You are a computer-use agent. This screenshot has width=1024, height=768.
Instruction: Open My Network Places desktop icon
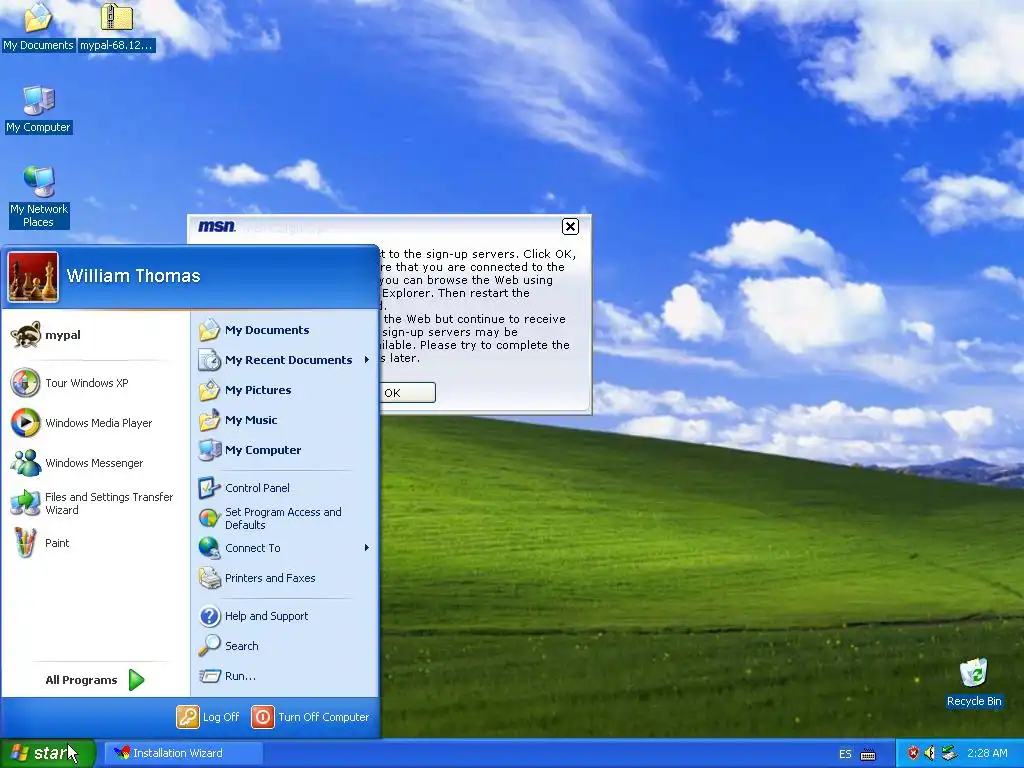point(39,196)
